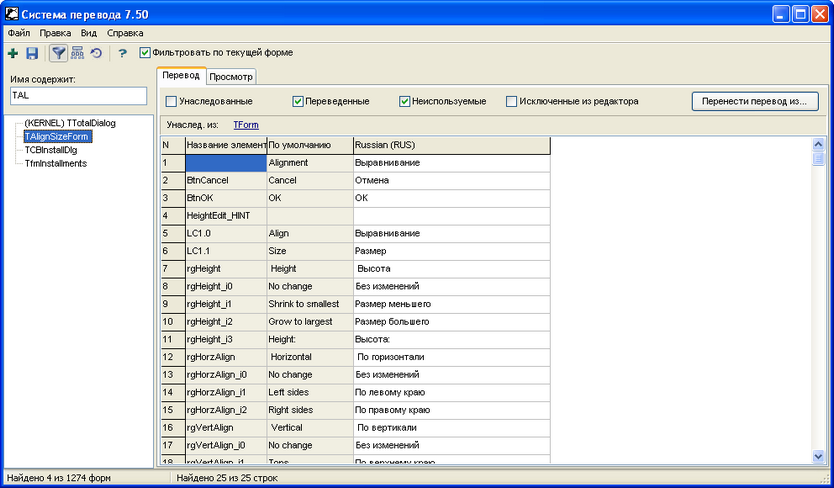Select TfmInstallments in the tree

56,163
